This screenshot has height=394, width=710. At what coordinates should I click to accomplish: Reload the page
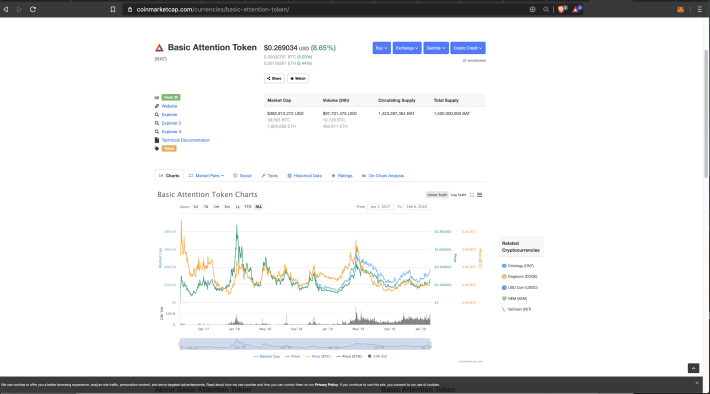[33, 9]
